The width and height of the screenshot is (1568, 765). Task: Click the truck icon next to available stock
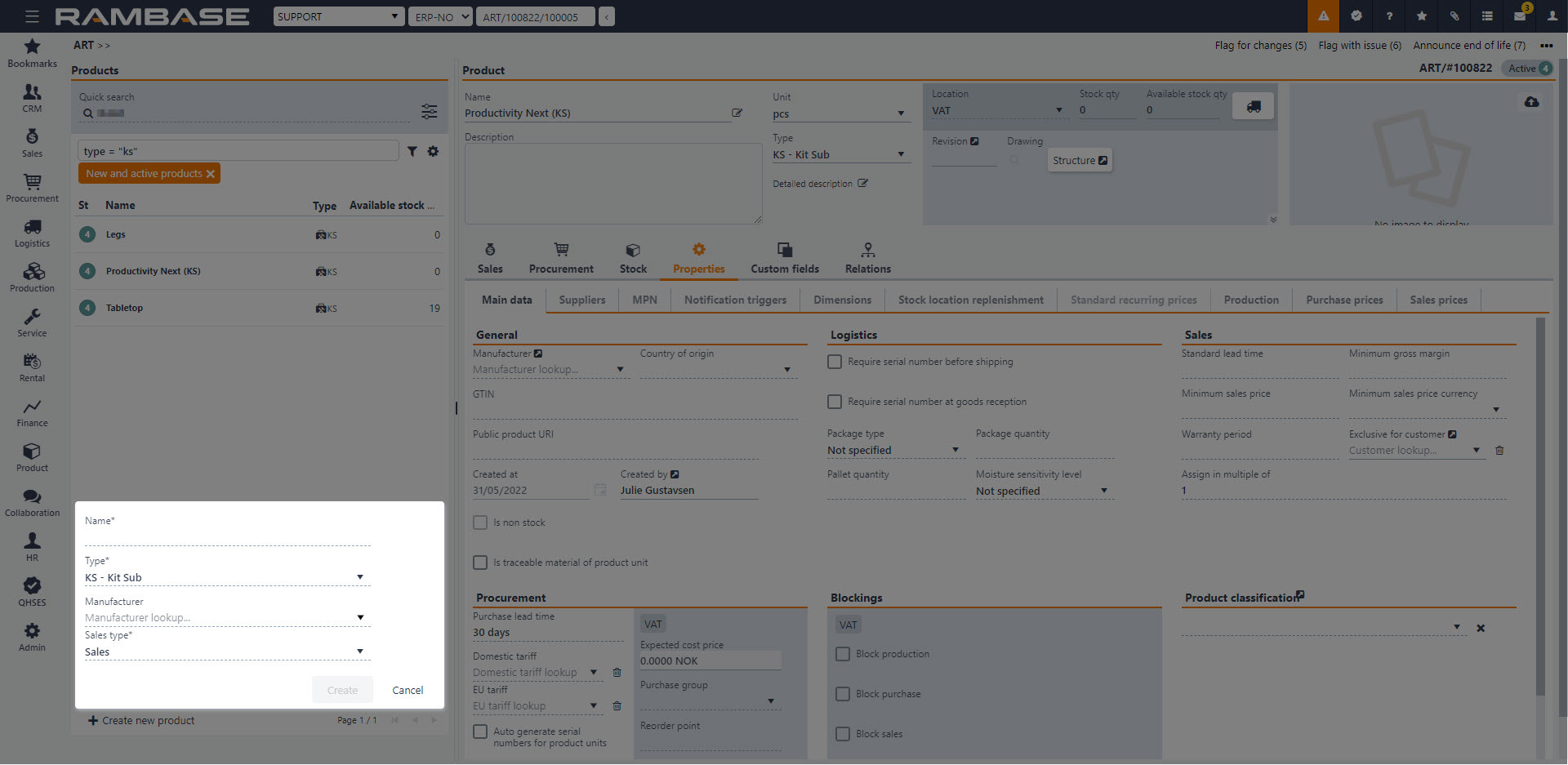pos(1253,107)
